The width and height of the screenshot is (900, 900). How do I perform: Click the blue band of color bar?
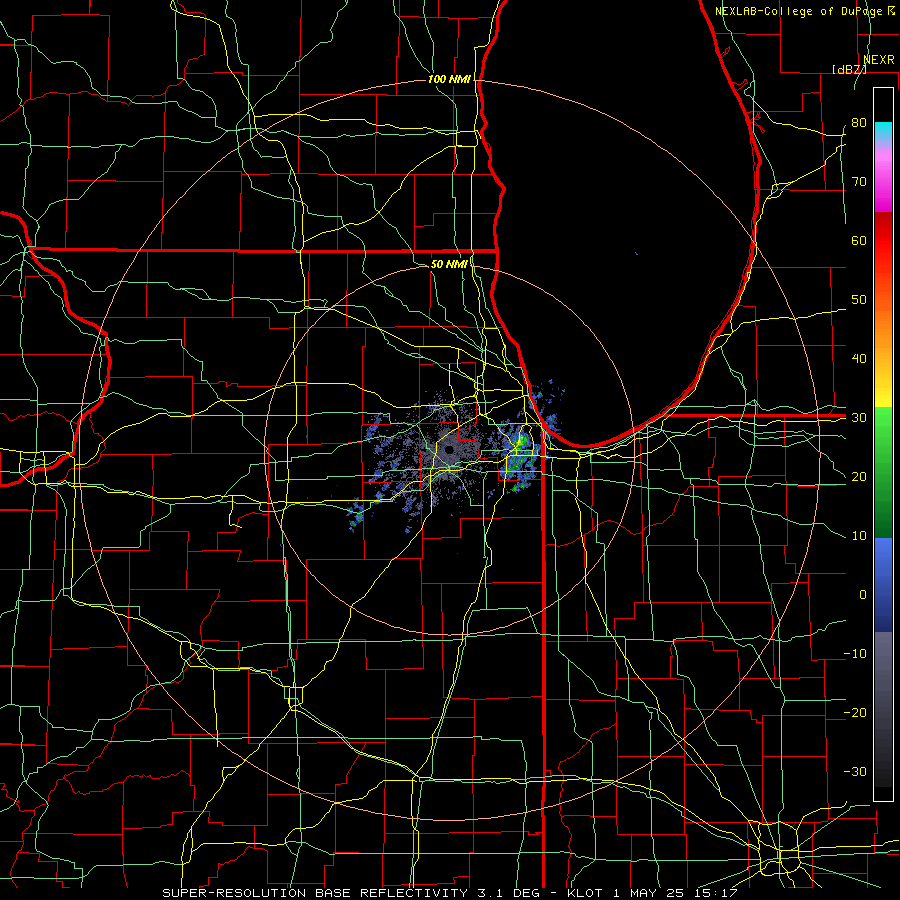point(883,583)
